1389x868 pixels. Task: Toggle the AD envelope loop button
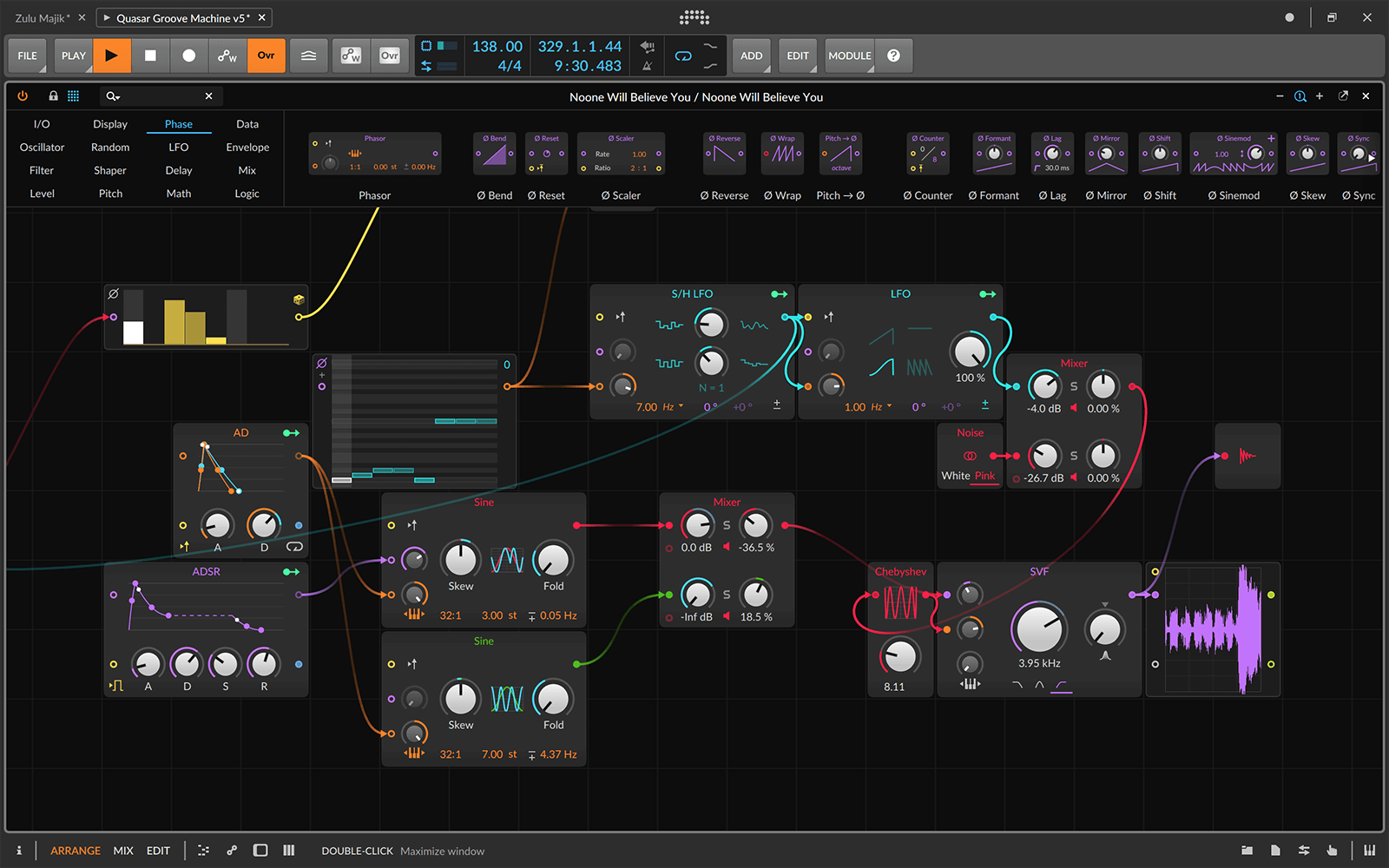(x=295, y=547)
